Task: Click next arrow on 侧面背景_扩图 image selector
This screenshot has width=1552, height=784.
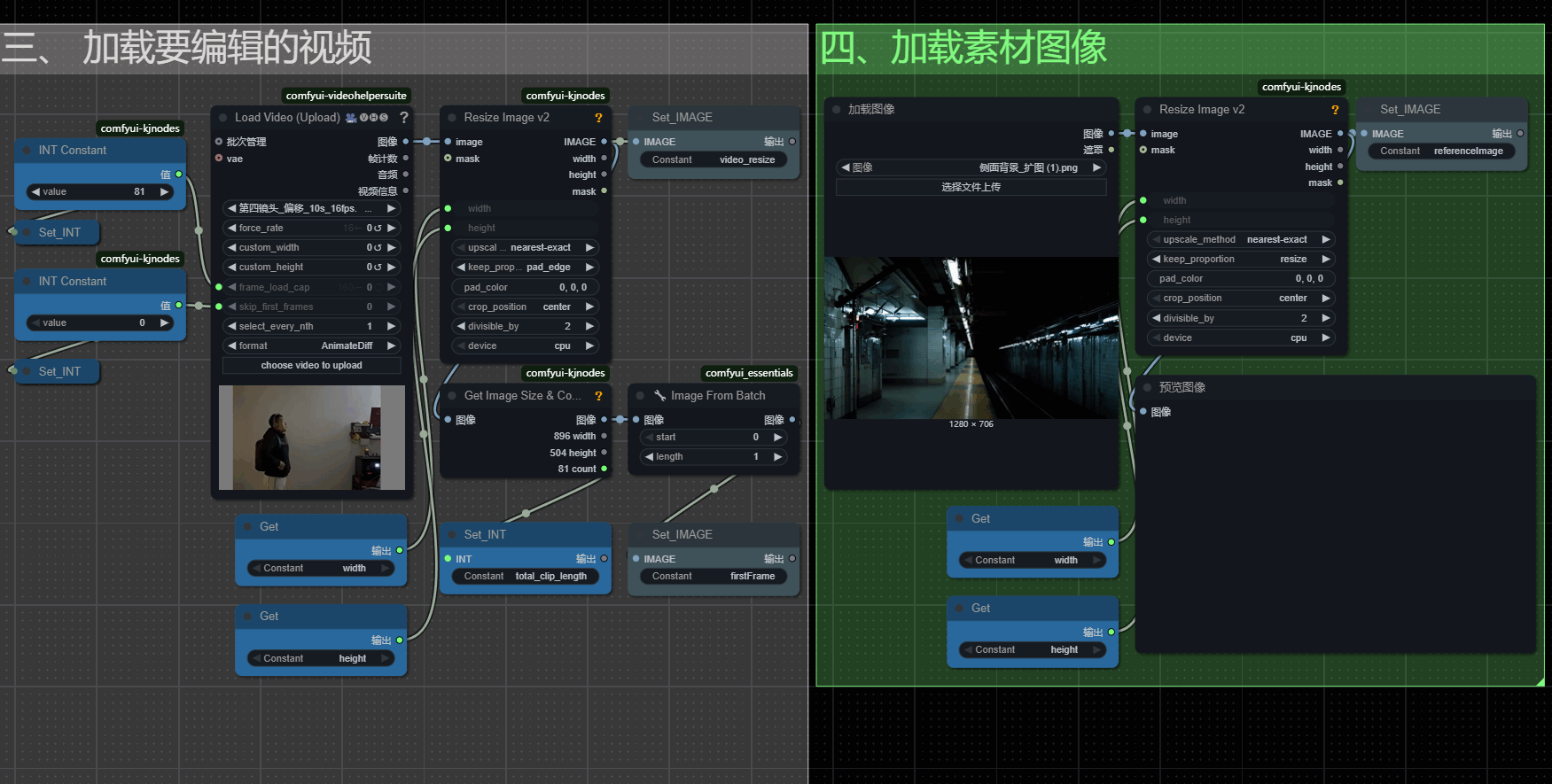Action: tap(1096, 167)
